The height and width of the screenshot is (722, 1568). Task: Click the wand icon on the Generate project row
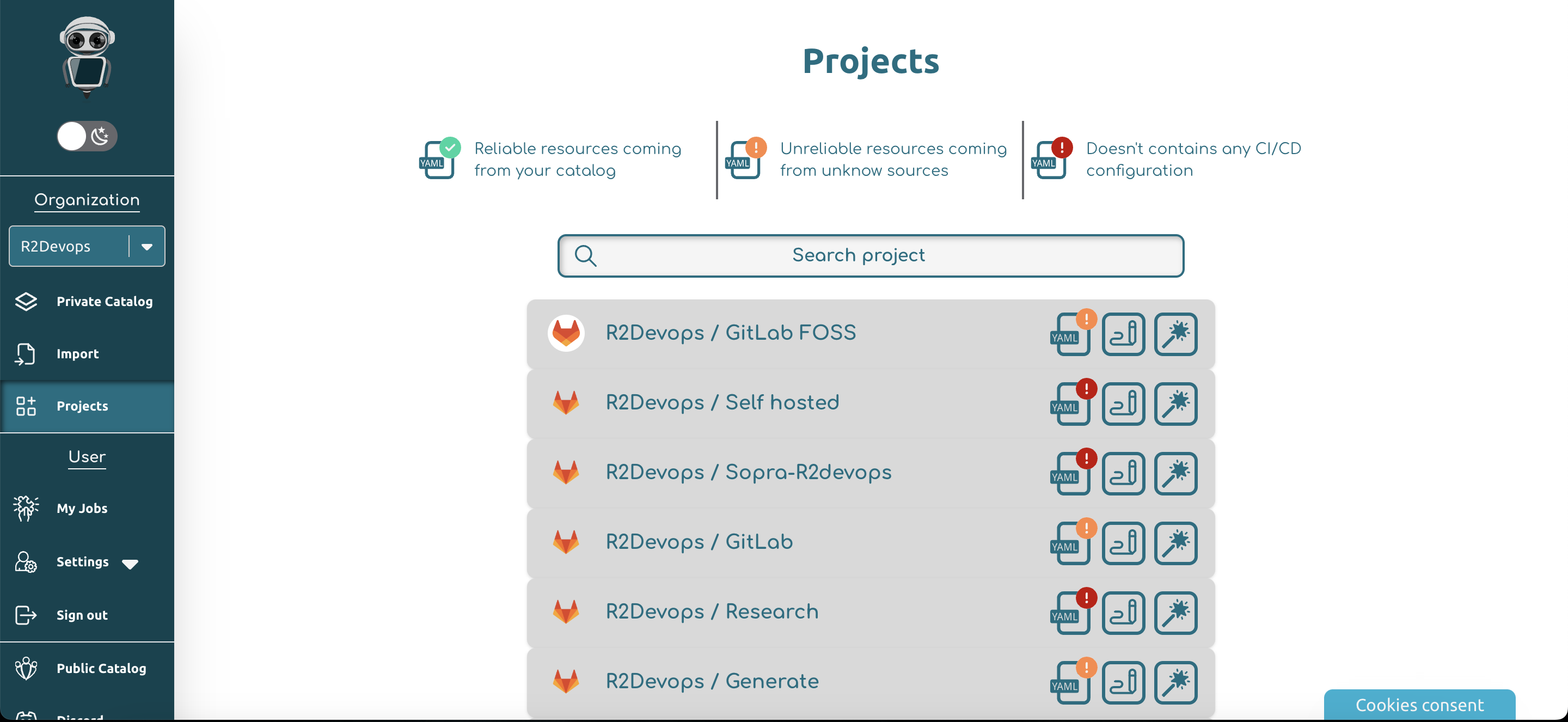[x=1175, y=682]
